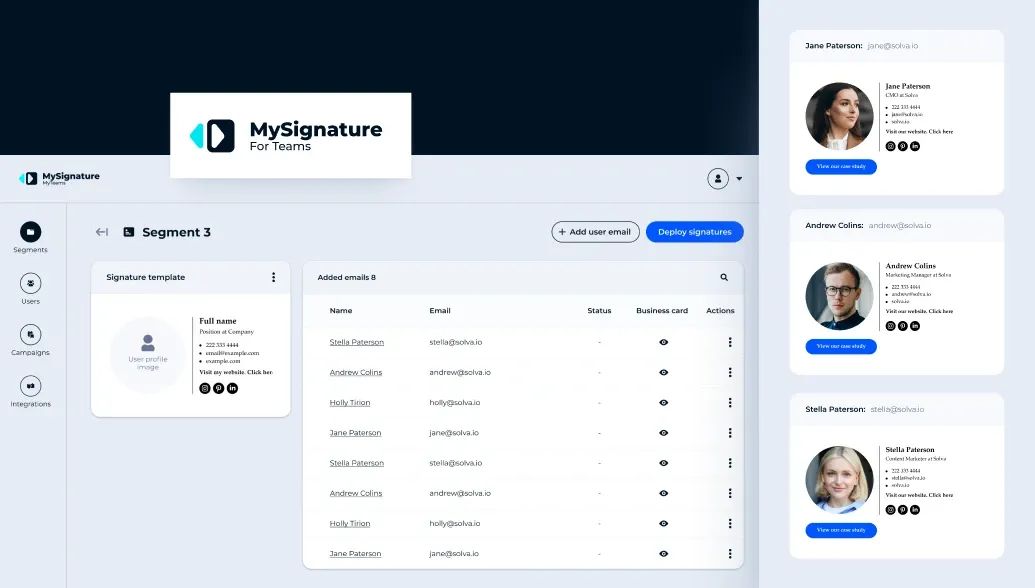This screenshot has height=588, width=1035.
Task: Show the business card for the second Andrew Colins row
Action: [x=663, y=493]
